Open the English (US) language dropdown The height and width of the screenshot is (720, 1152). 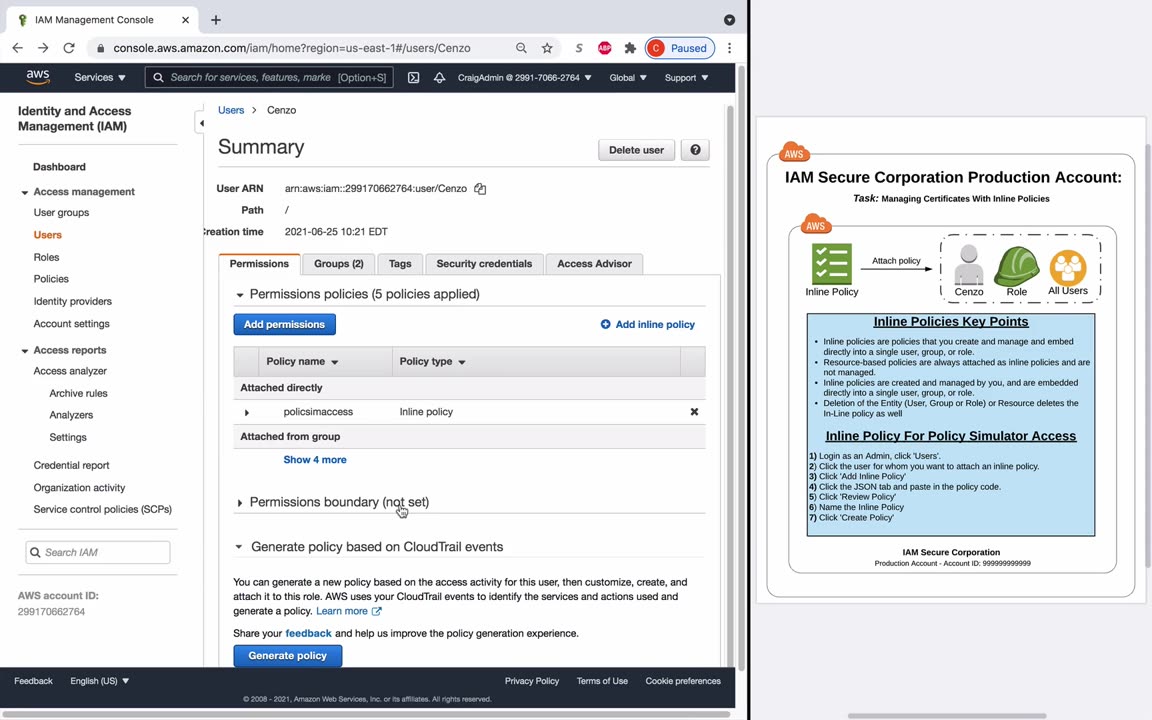[99, 681]
